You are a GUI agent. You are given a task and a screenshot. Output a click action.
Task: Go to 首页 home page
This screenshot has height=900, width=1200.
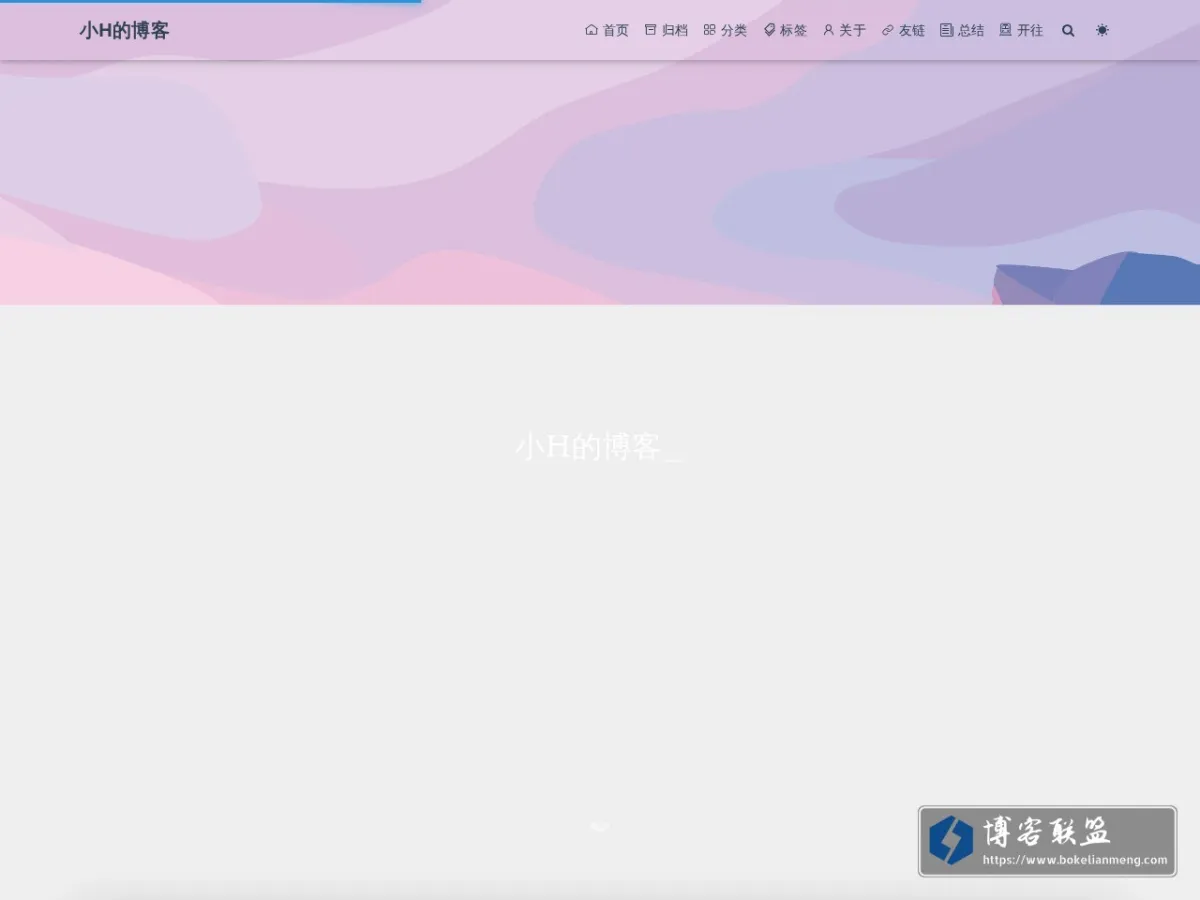click(x=607, y=31)
